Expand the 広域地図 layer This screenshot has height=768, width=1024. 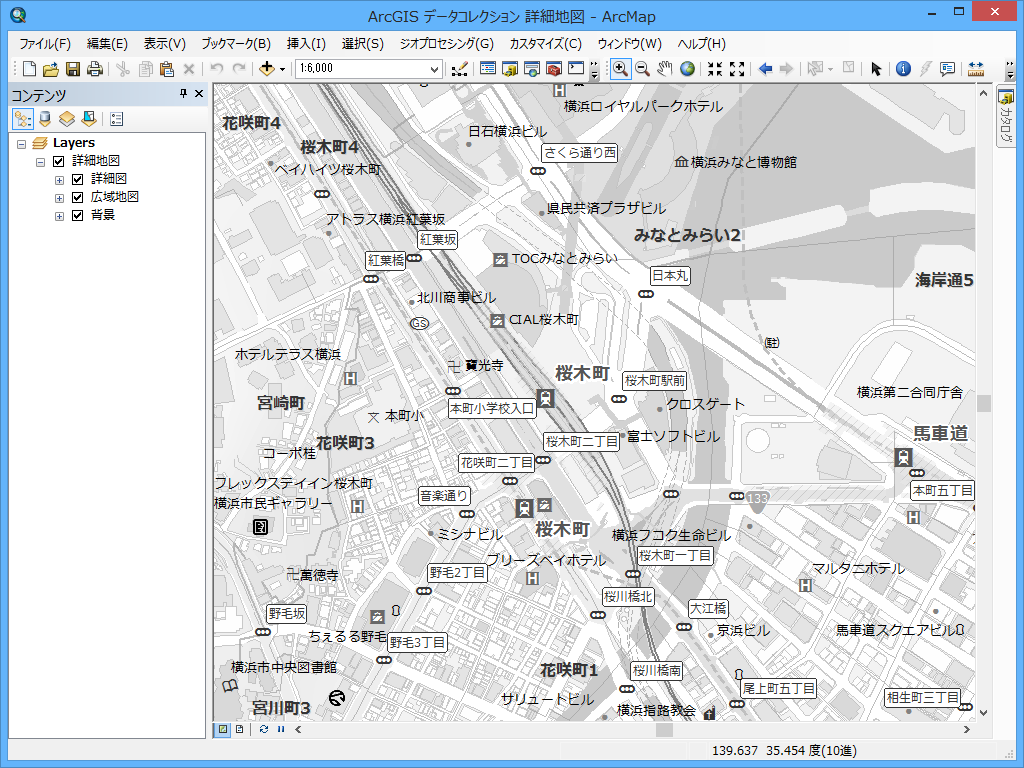[59, 199]
